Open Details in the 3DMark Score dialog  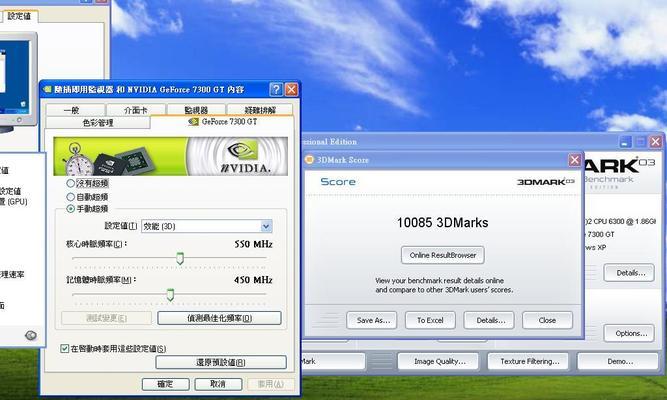pyautogui.click(x=489, y=320)
